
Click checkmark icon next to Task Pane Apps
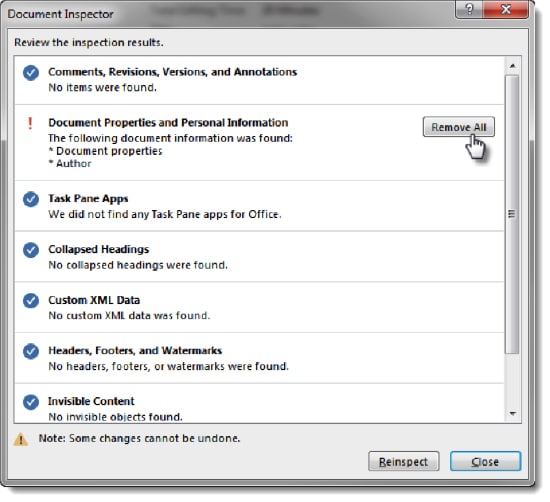tap(31, 199)
